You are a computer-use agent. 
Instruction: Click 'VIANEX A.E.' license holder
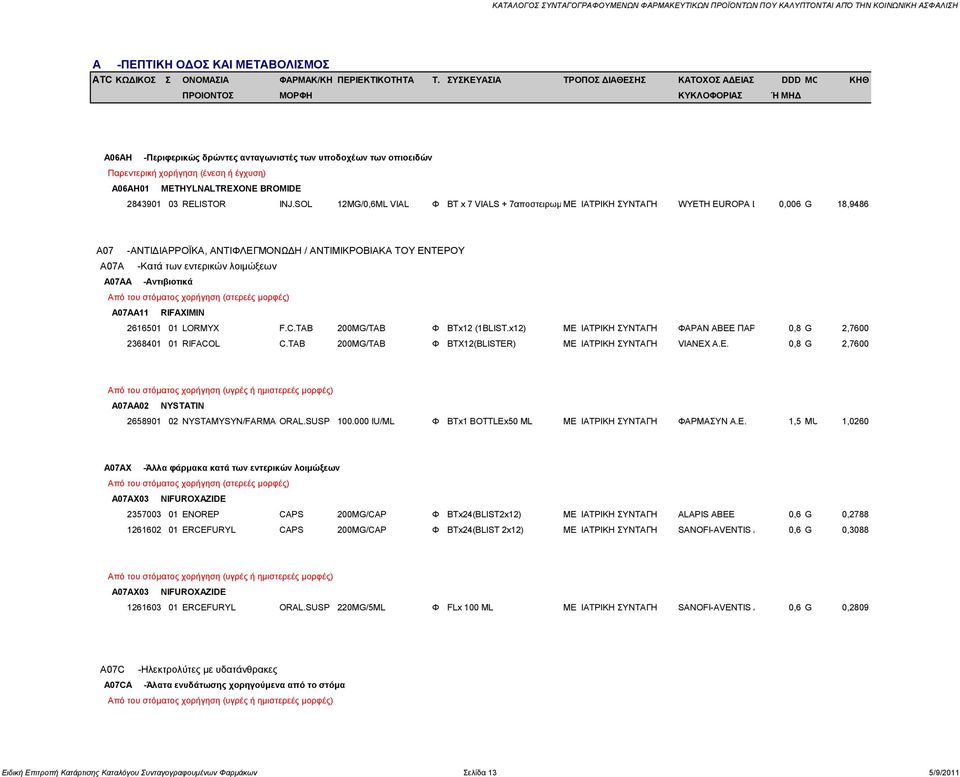pos(703,343)
